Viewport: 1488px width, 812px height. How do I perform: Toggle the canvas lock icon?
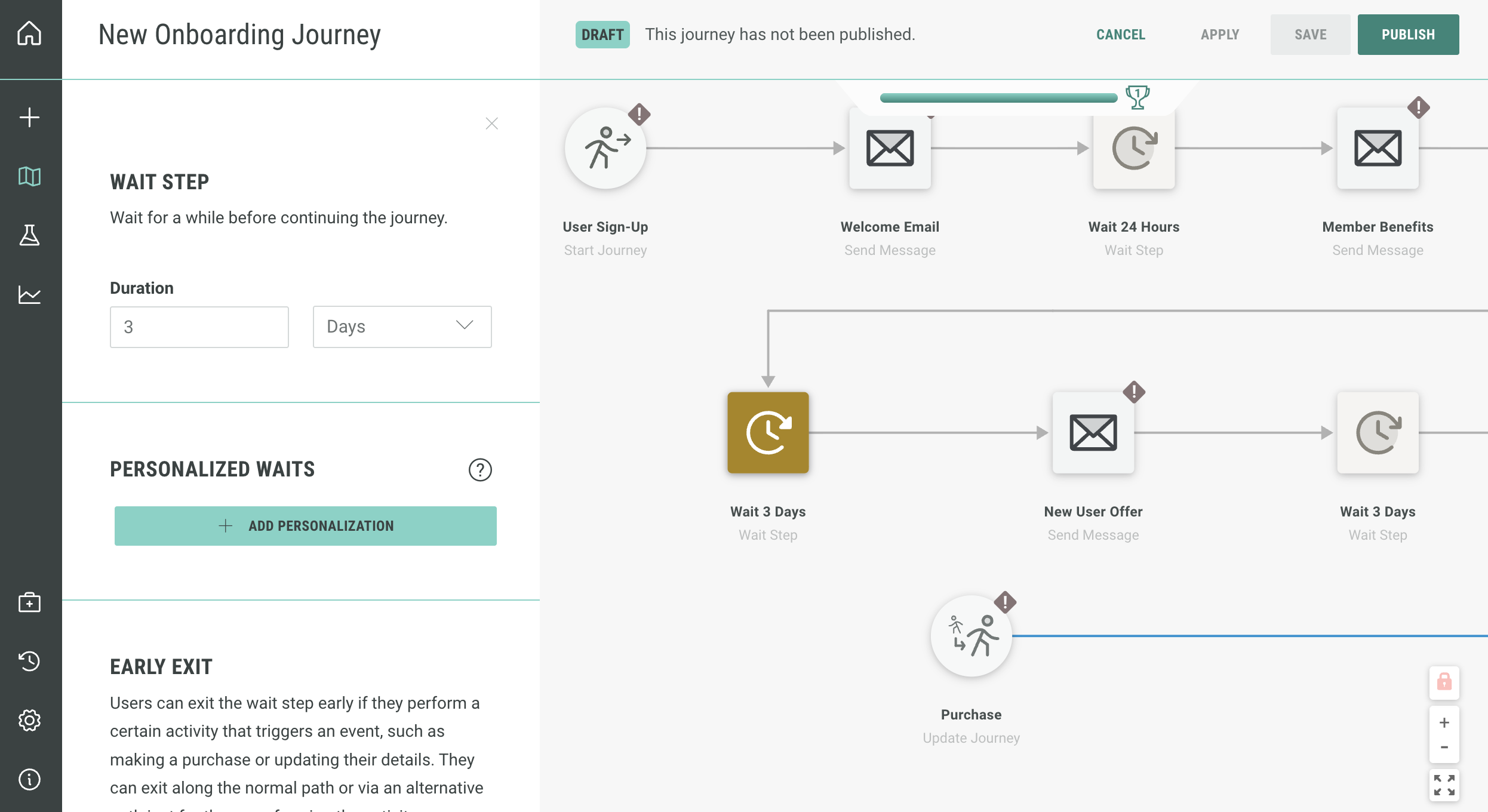click(1444, 682)
